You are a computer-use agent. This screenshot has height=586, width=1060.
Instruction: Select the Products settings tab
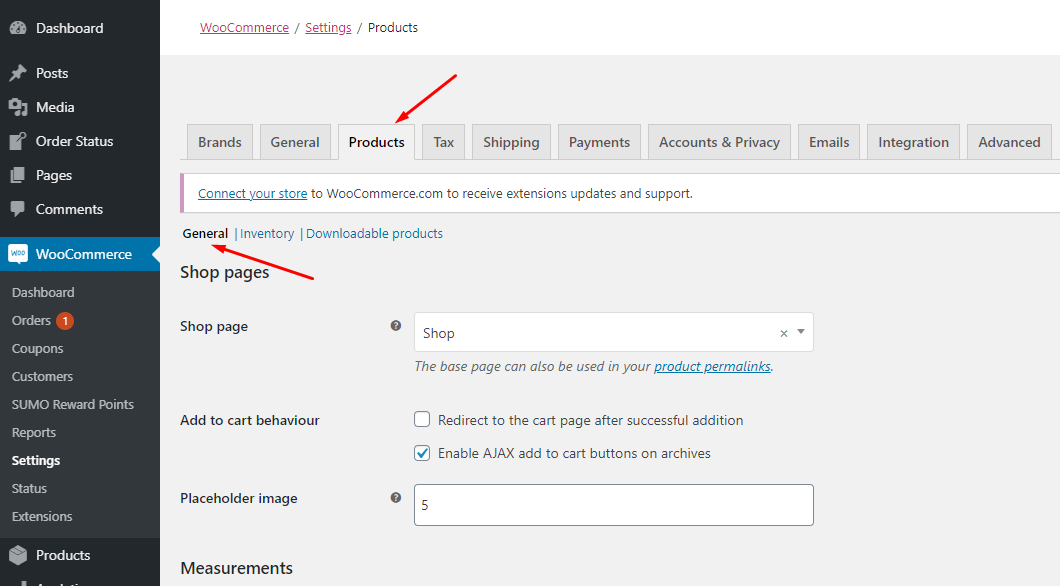pyautogui.click(x=377, y=142)
